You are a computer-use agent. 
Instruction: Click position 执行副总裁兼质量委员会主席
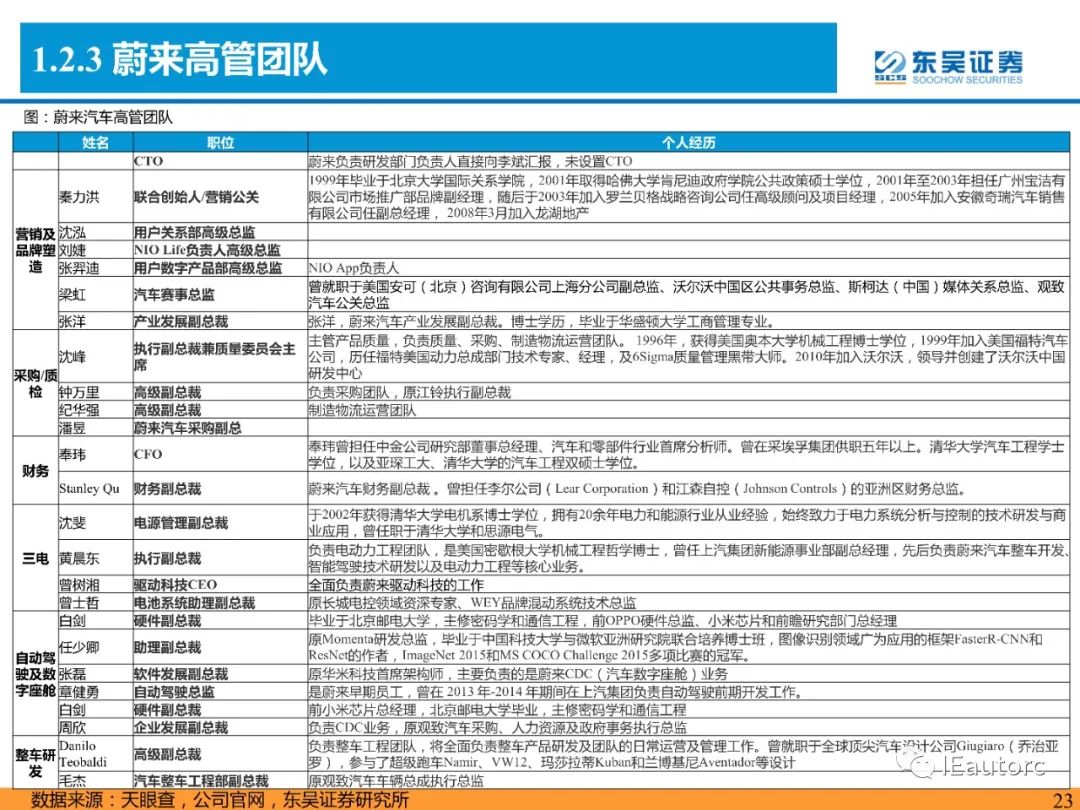[x=220, y=357]
